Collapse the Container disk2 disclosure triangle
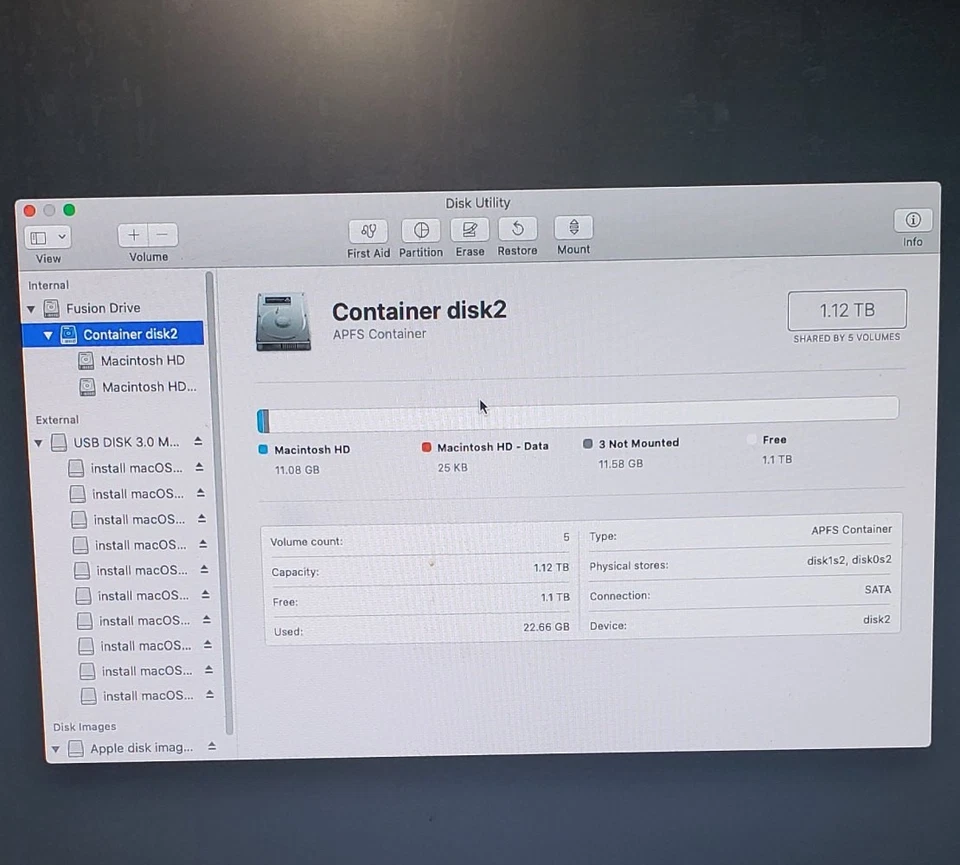This screenshot has width=960, height=865. coord(47,334)
